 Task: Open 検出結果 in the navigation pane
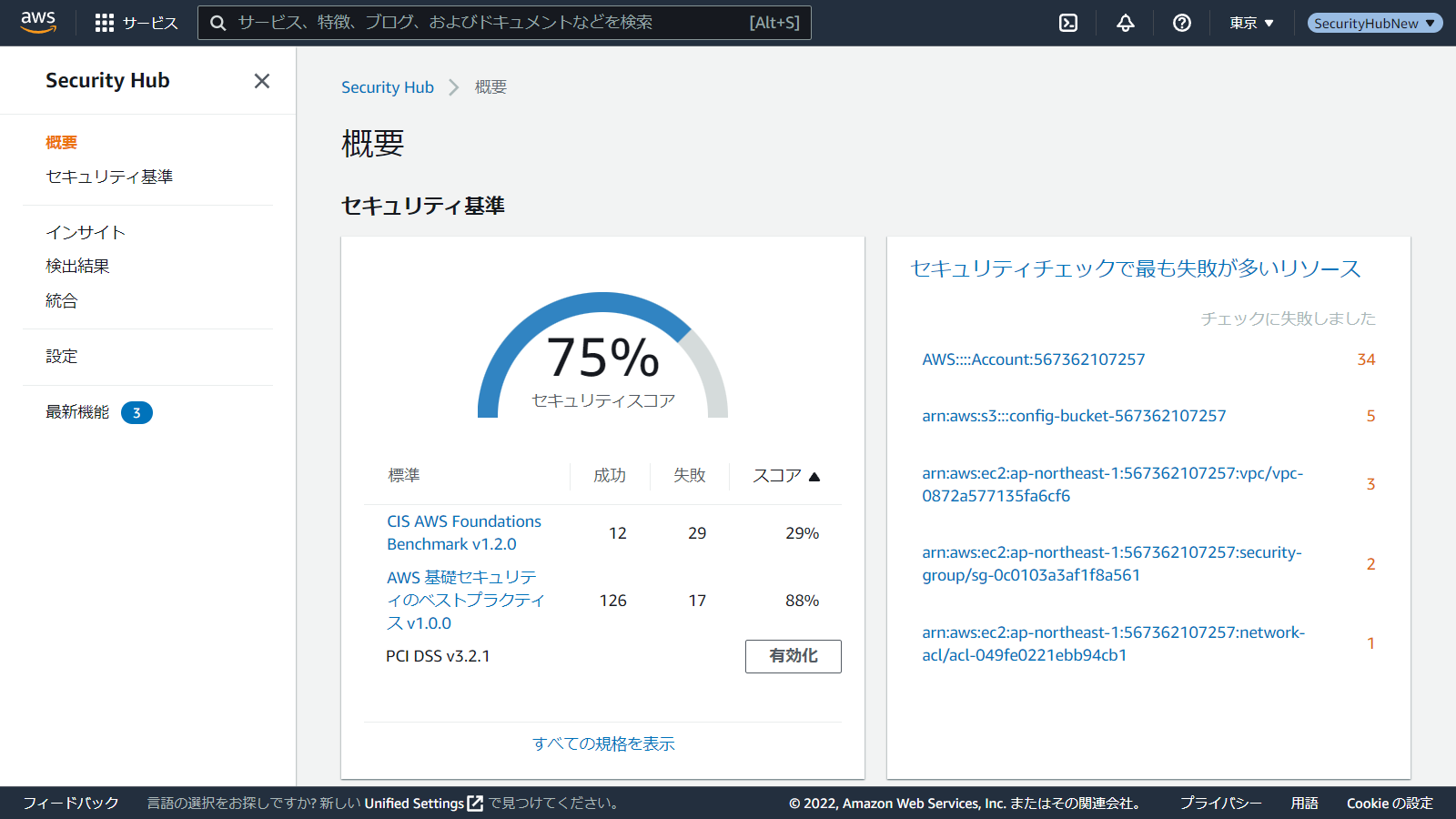[77, 266]
